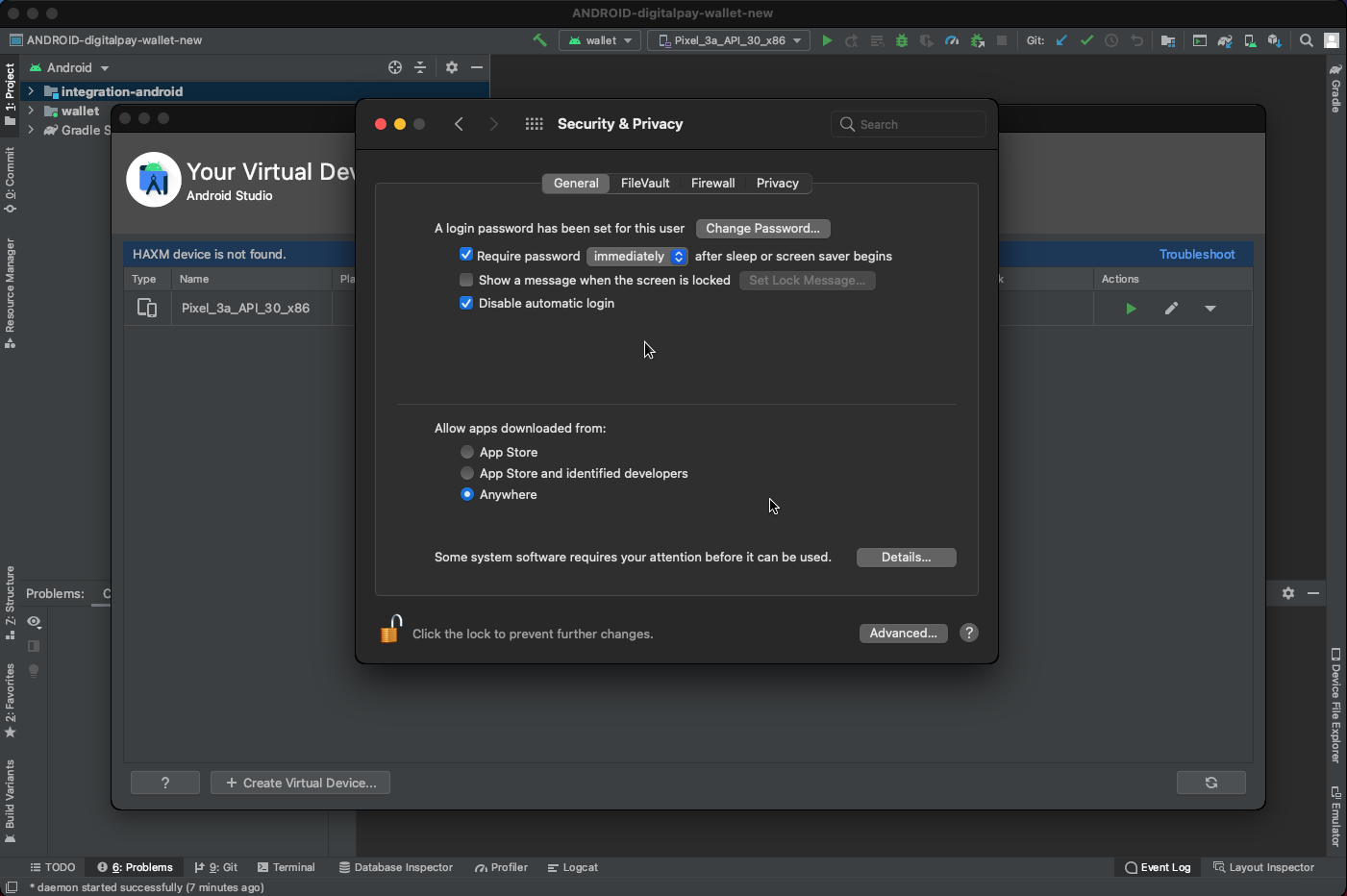Click Search Everywhere magnifier icon
The image size is (1347, 896).
[x=1307, y=40]
